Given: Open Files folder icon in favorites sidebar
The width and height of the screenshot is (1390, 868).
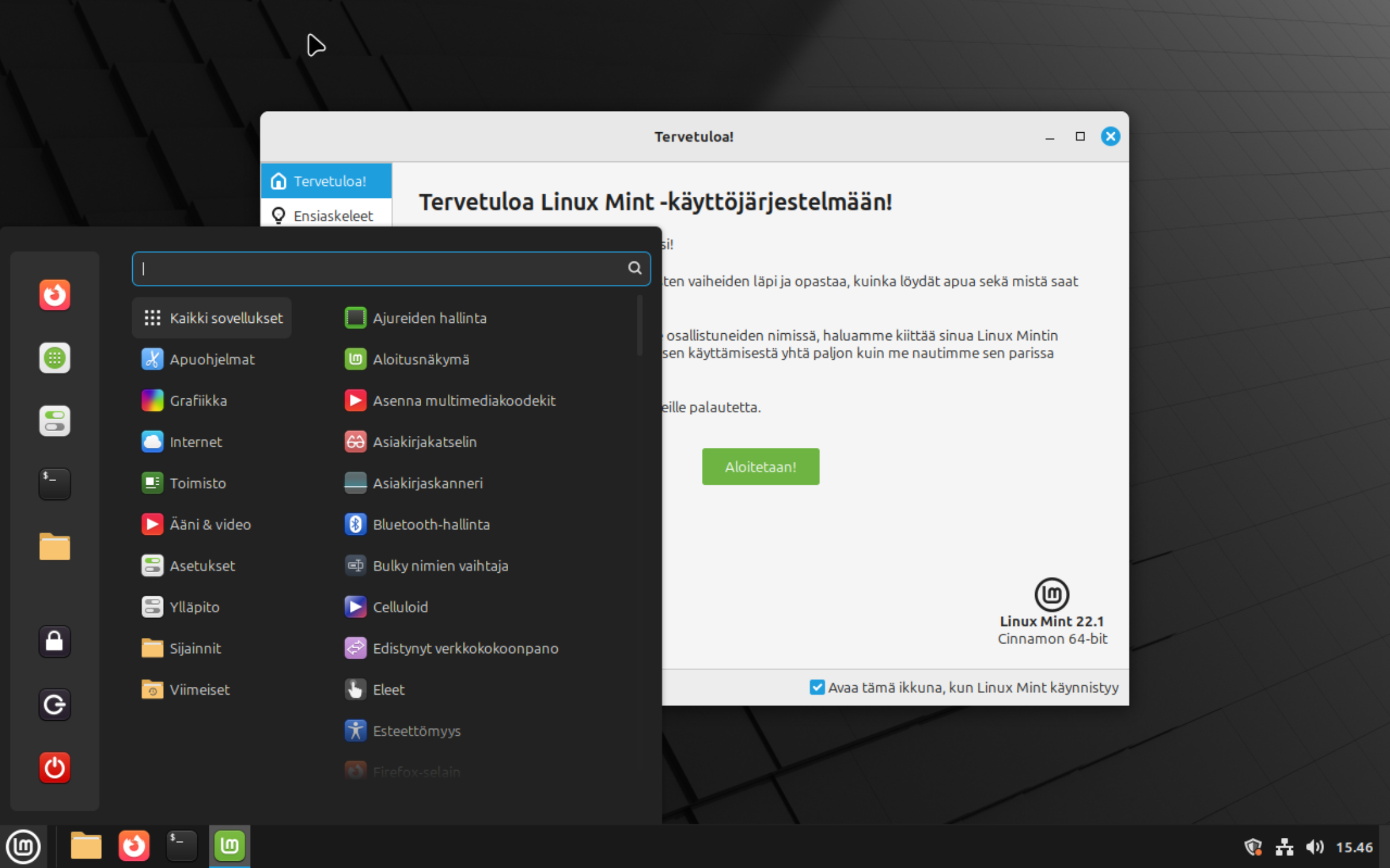Looking at the screenshot, I should pos(54,546).
